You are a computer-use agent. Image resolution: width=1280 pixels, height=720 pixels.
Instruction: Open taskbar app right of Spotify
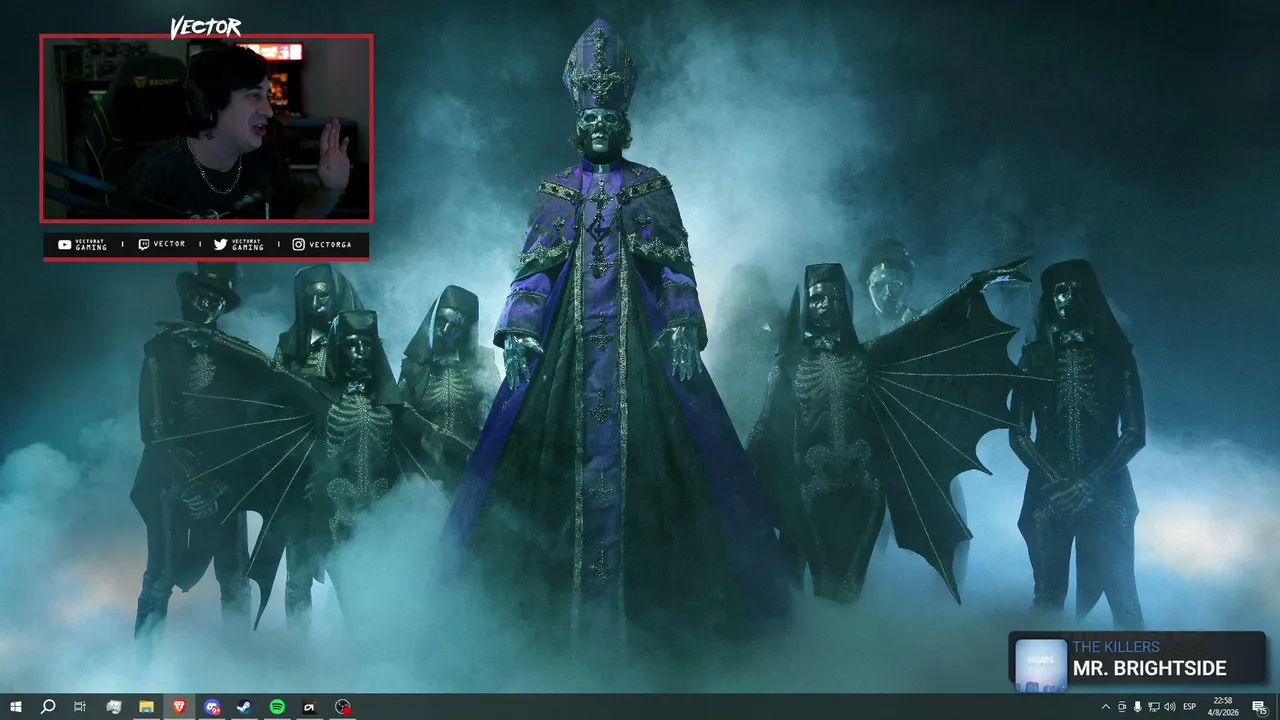pyautogui.click(x=310, y=707)
